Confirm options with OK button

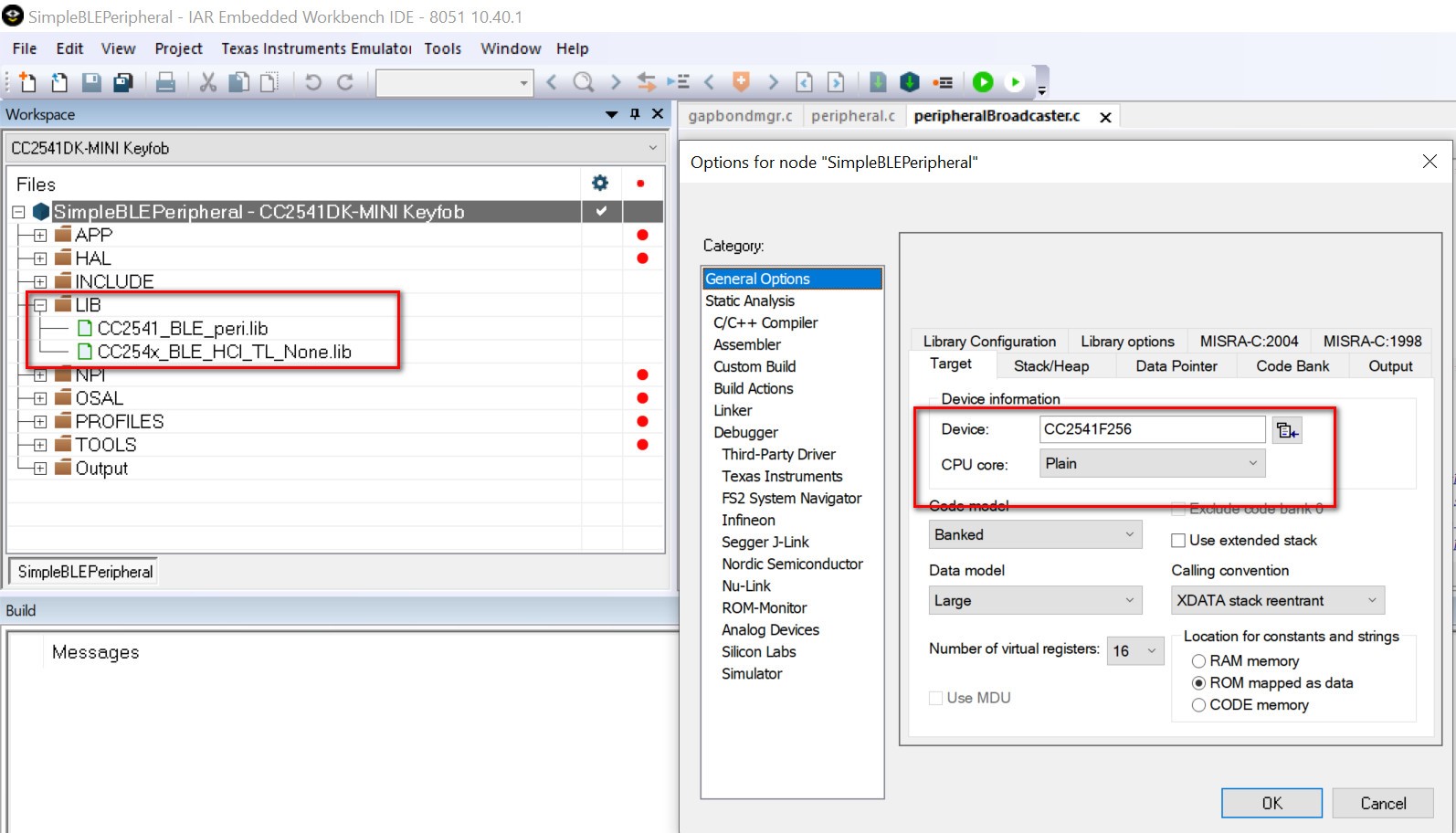(x=1271, y=803)
